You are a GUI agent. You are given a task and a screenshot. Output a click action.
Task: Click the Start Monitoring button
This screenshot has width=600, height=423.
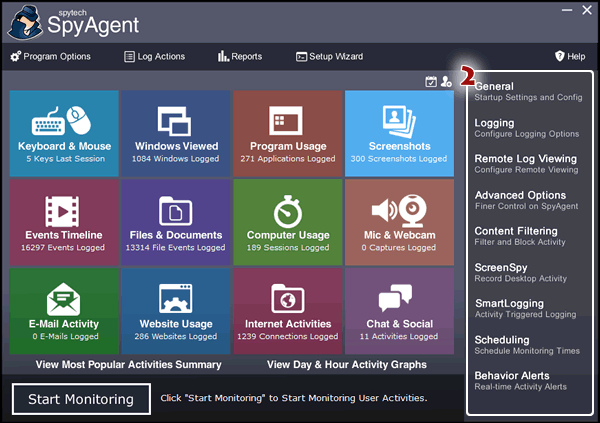(81, 399)
